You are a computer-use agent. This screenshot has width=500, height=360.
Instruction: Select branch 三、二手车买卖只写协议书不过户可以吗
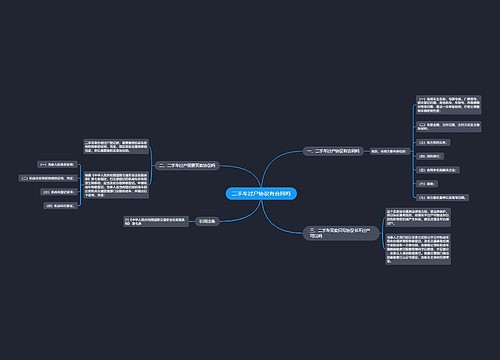pyautogui.click(x=341, y=233)
